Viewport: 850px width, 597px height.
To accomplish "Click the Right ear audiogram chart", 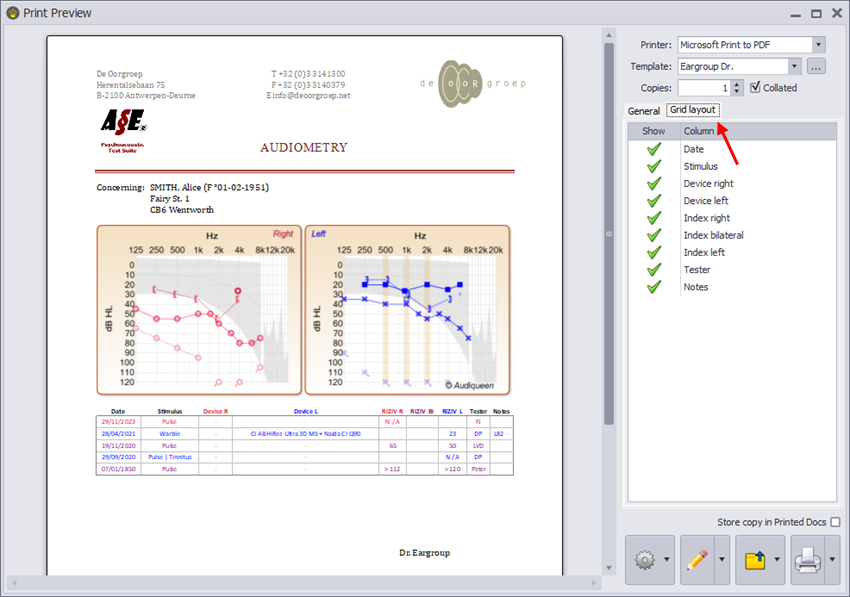I will coord(199,310).
